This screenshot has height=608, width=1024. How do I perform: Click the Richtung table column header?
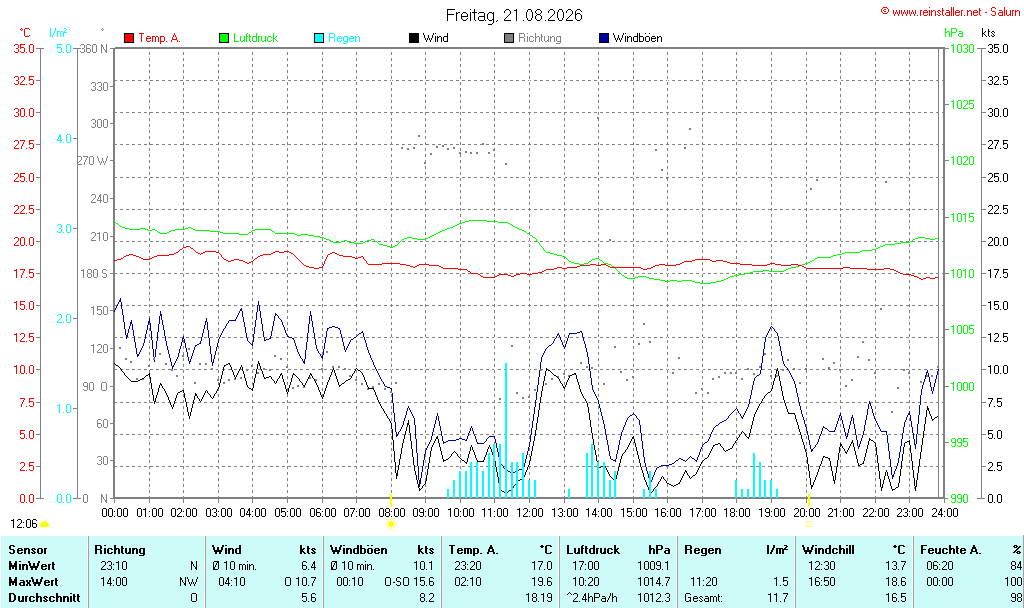coord(120,550)
